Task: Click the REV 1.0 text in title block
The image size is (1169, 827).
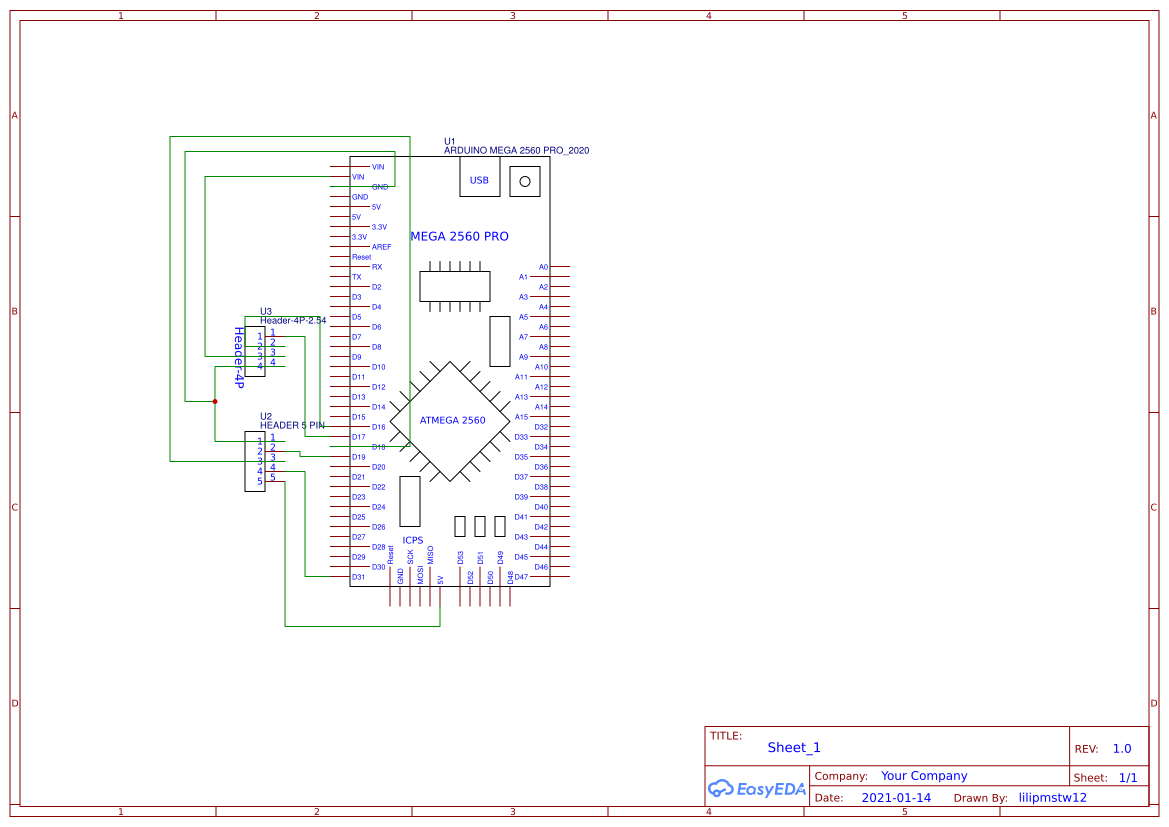Action: point(1119,747)
